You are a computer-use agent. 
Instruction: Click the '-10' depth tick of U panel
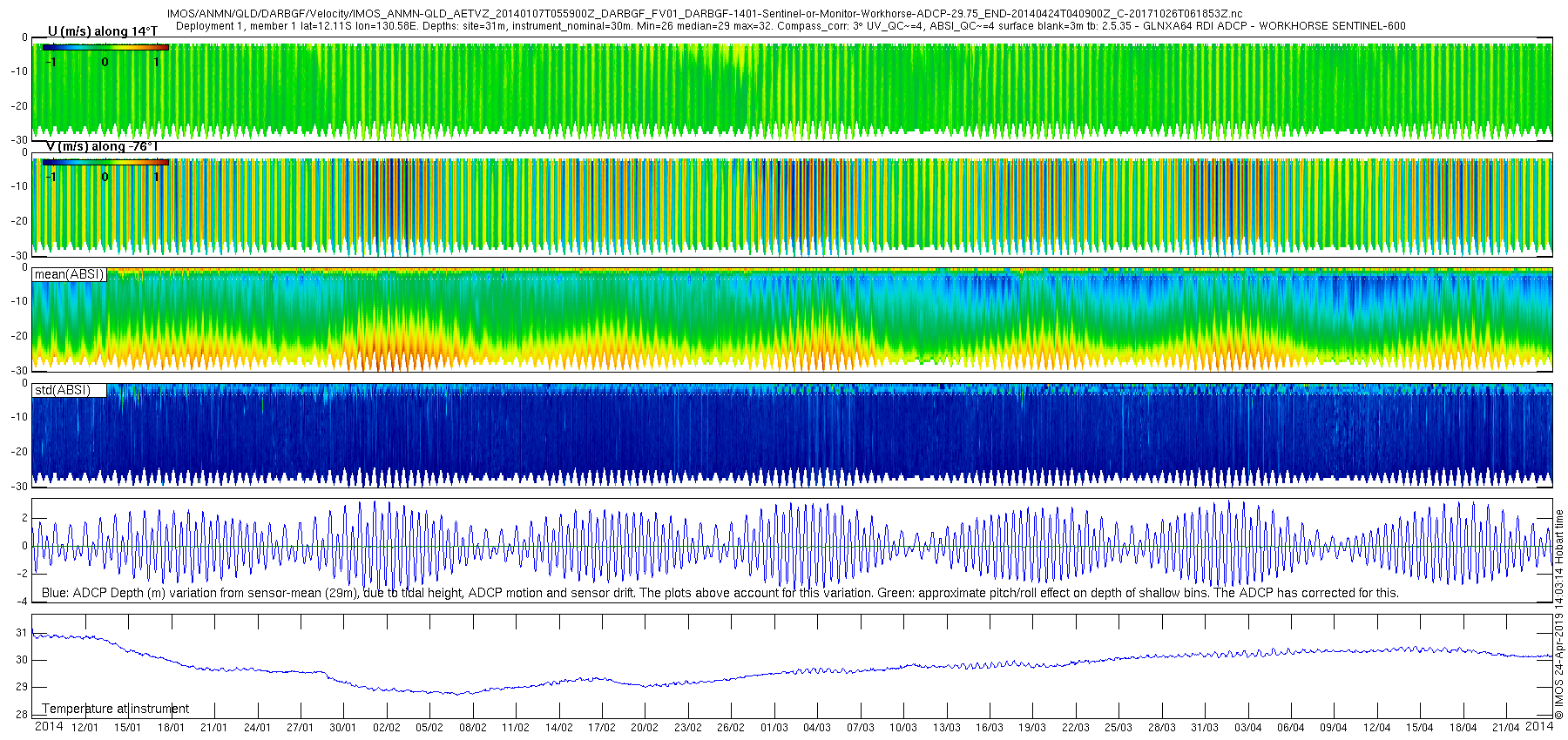19,71
